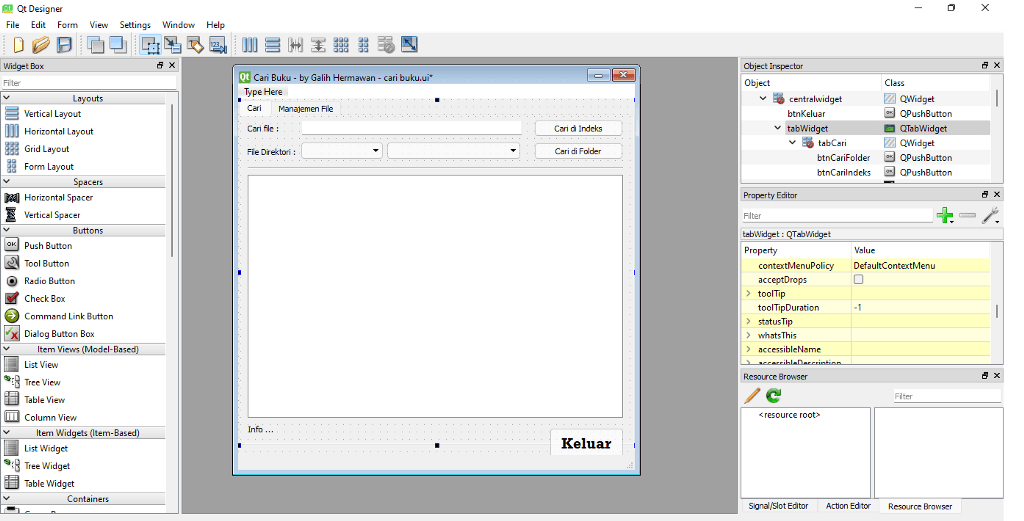This screenshot has height=521, width=1024.
Task: Select Edit Tab Order mode icon
Action: tap(217, 44)
